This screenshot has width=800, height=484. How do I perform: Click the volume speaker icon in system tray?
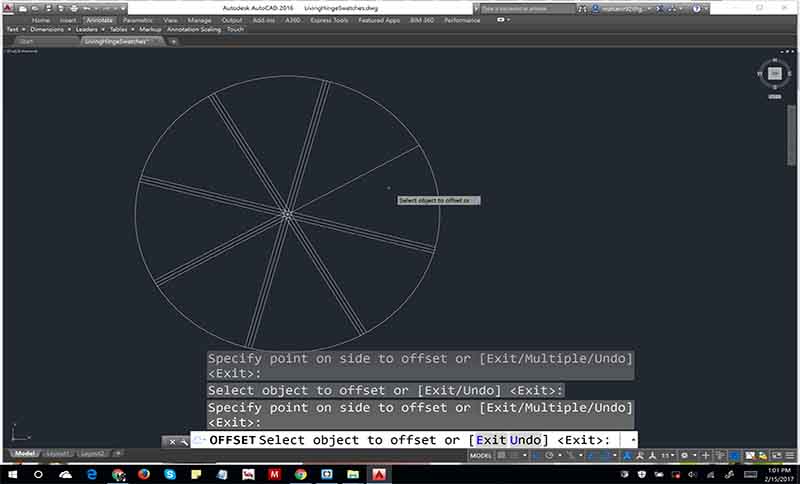click(x=692, y=475)
